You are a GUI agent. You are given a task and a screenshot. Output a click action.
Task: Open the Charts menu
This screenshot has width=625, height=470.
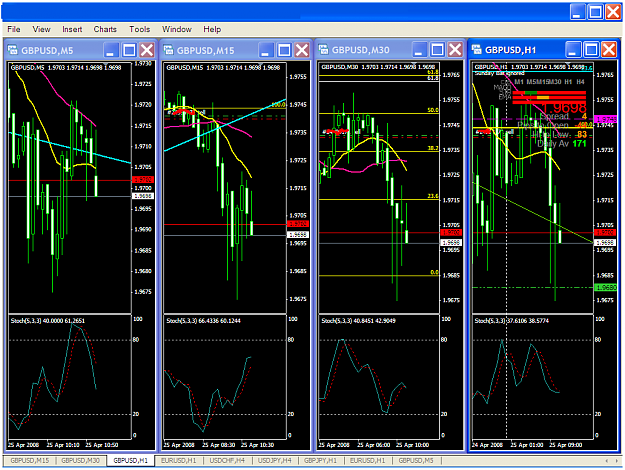105,29
